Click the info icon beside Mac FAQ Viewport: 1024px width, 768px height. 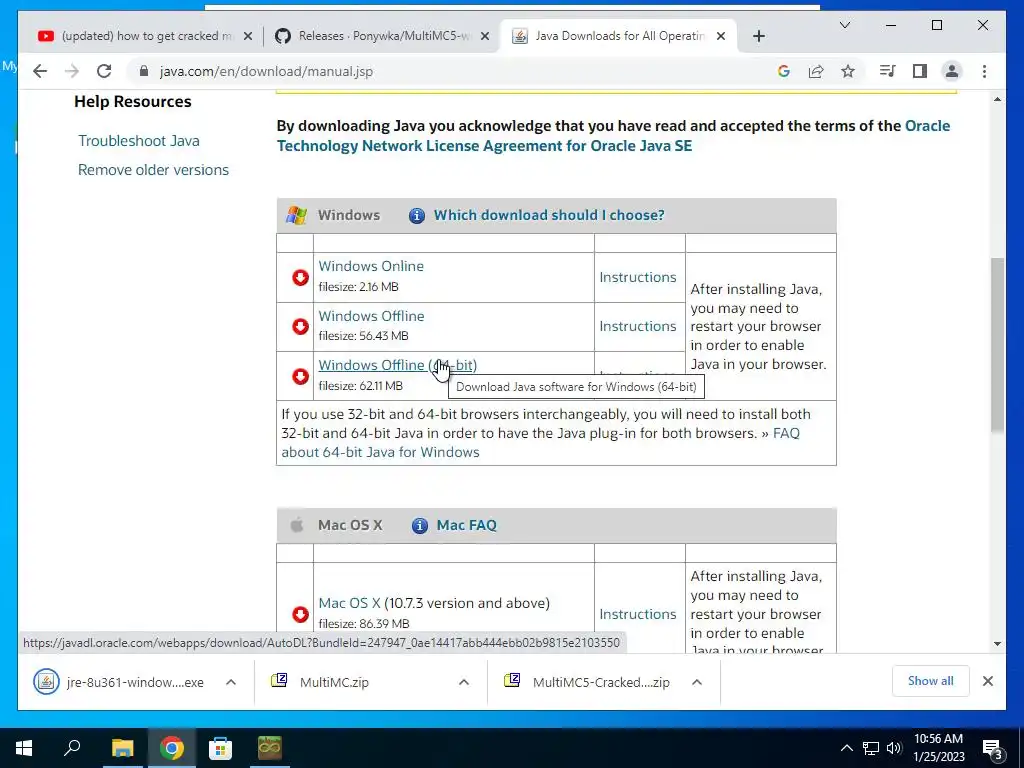(x=420, y=526)
